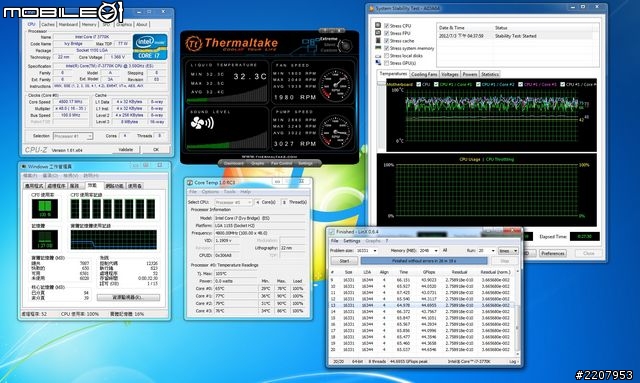Image resolution: width=640 pixels, height=383 pixels.
Task: Click the Start button in LinX
Action: 344,261
